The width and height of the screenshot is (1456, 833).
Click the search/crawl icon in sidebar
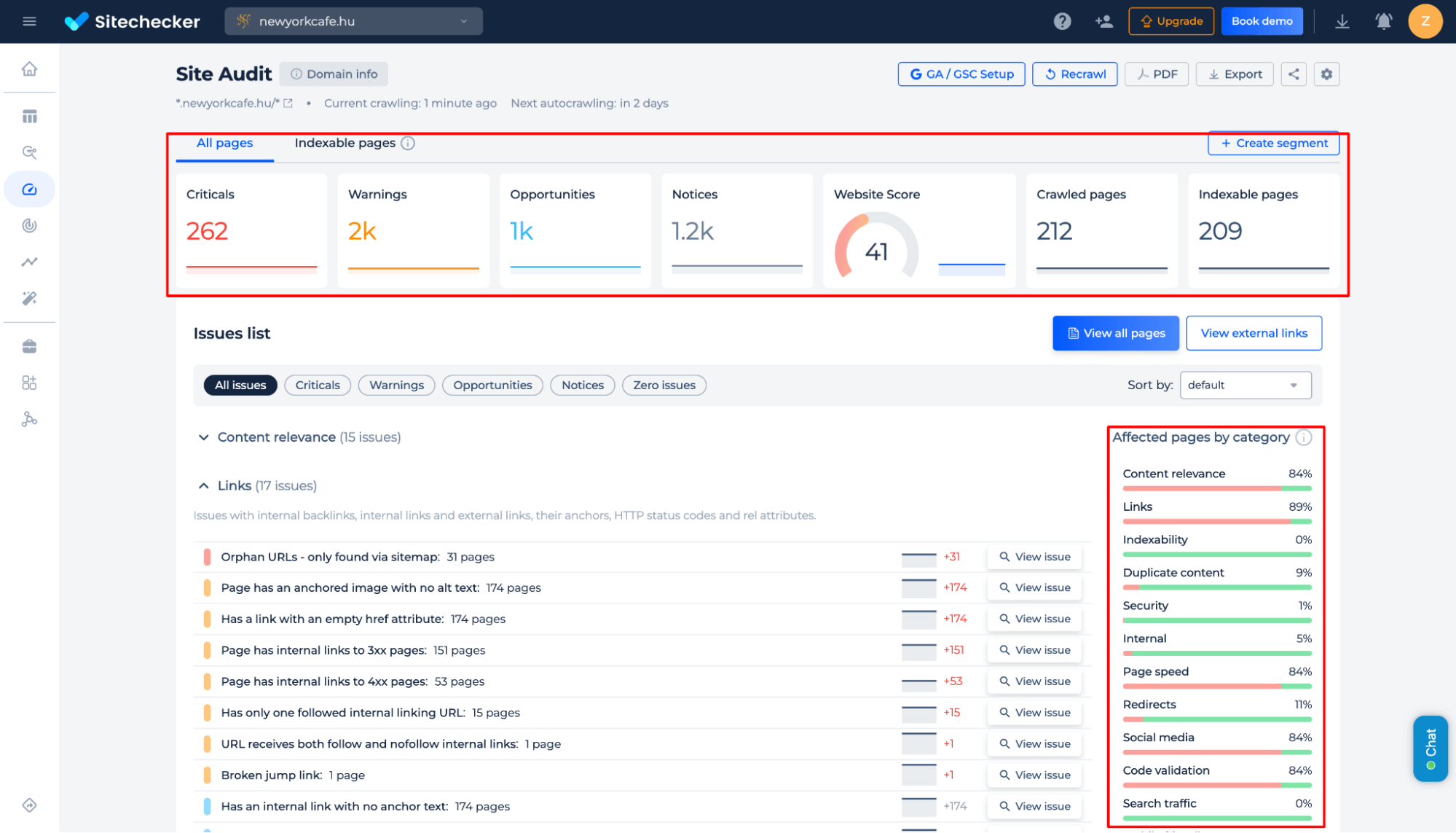click(x=30, y=152)
